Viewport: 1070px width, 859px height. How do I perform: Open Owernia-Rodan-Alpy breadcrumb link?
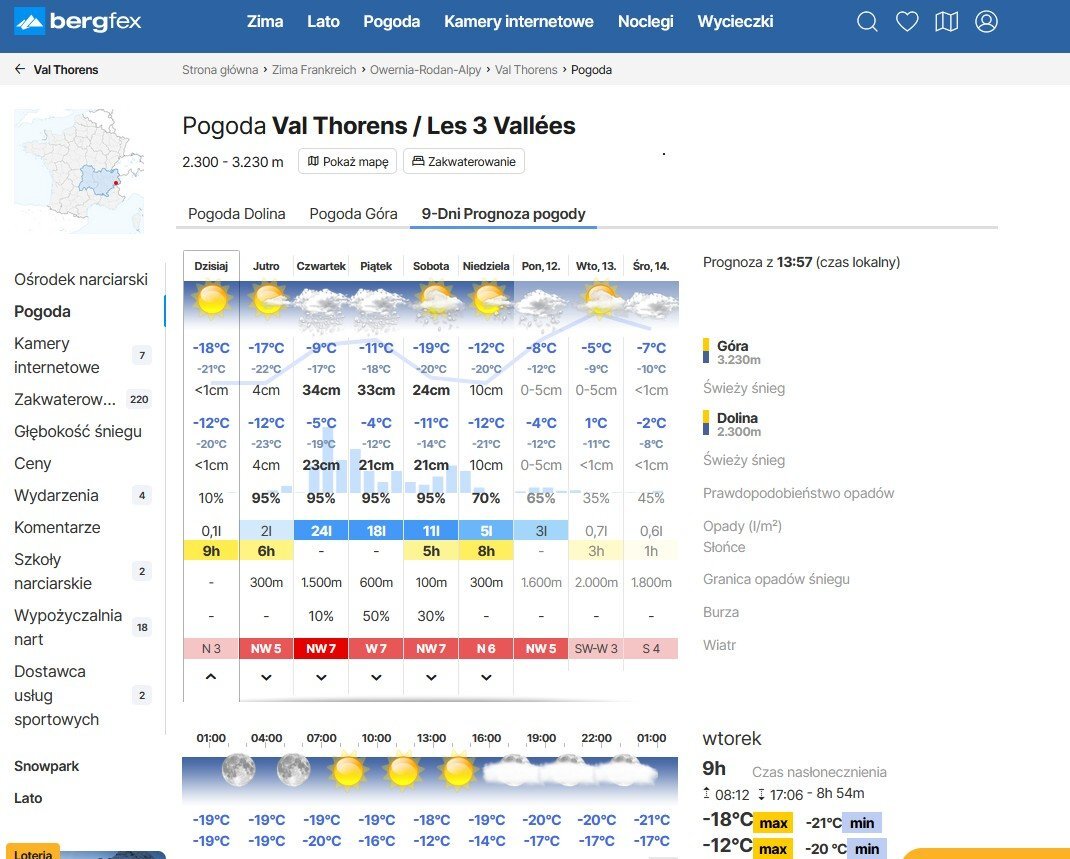[x=425, y=70]
